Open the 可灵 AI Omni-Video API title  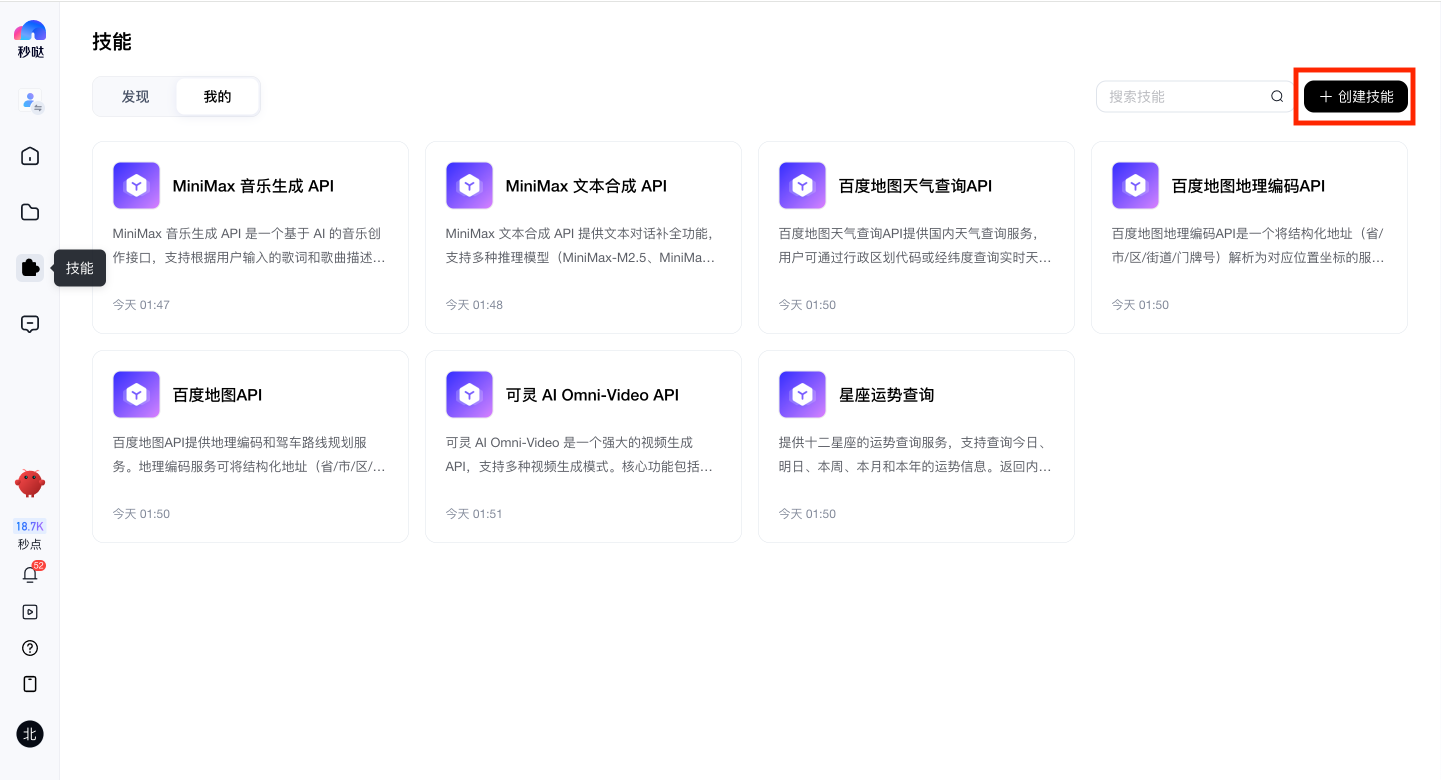[592, 395]
